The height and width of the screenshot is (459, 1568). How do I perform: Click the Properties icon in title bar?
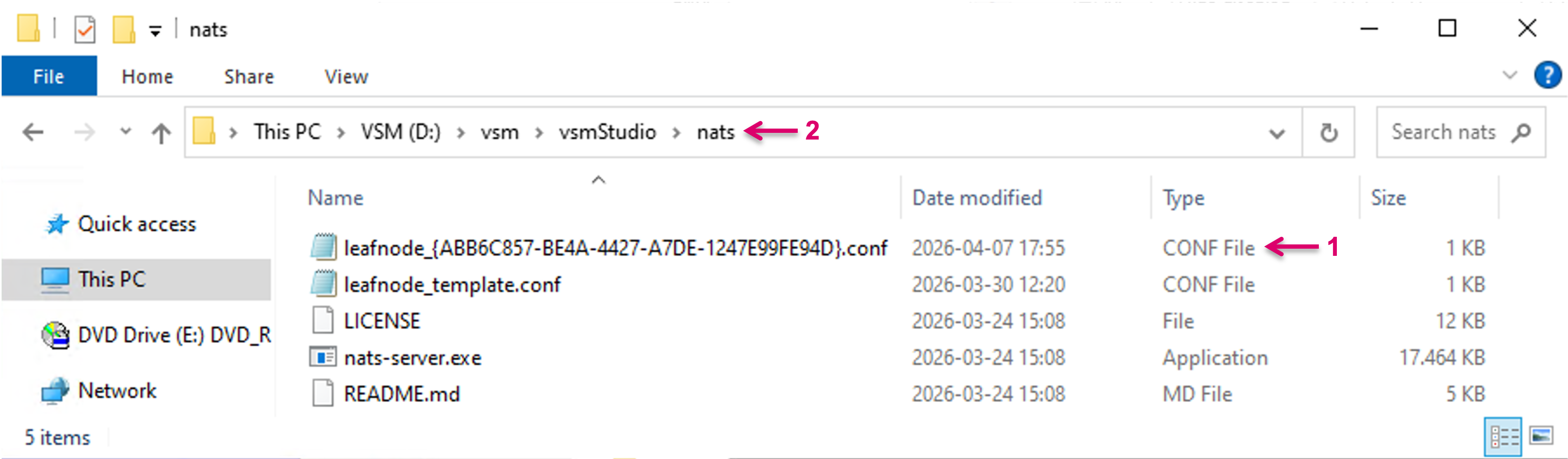click(x=84, y=29)
